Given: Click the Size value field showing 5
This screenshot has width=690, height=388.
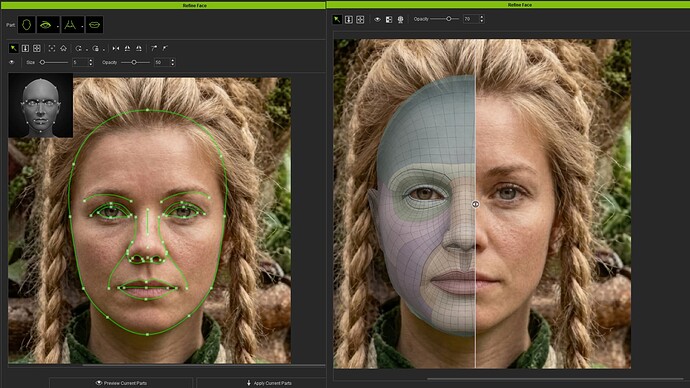Looking at the screenshot, I should point(80,62).
